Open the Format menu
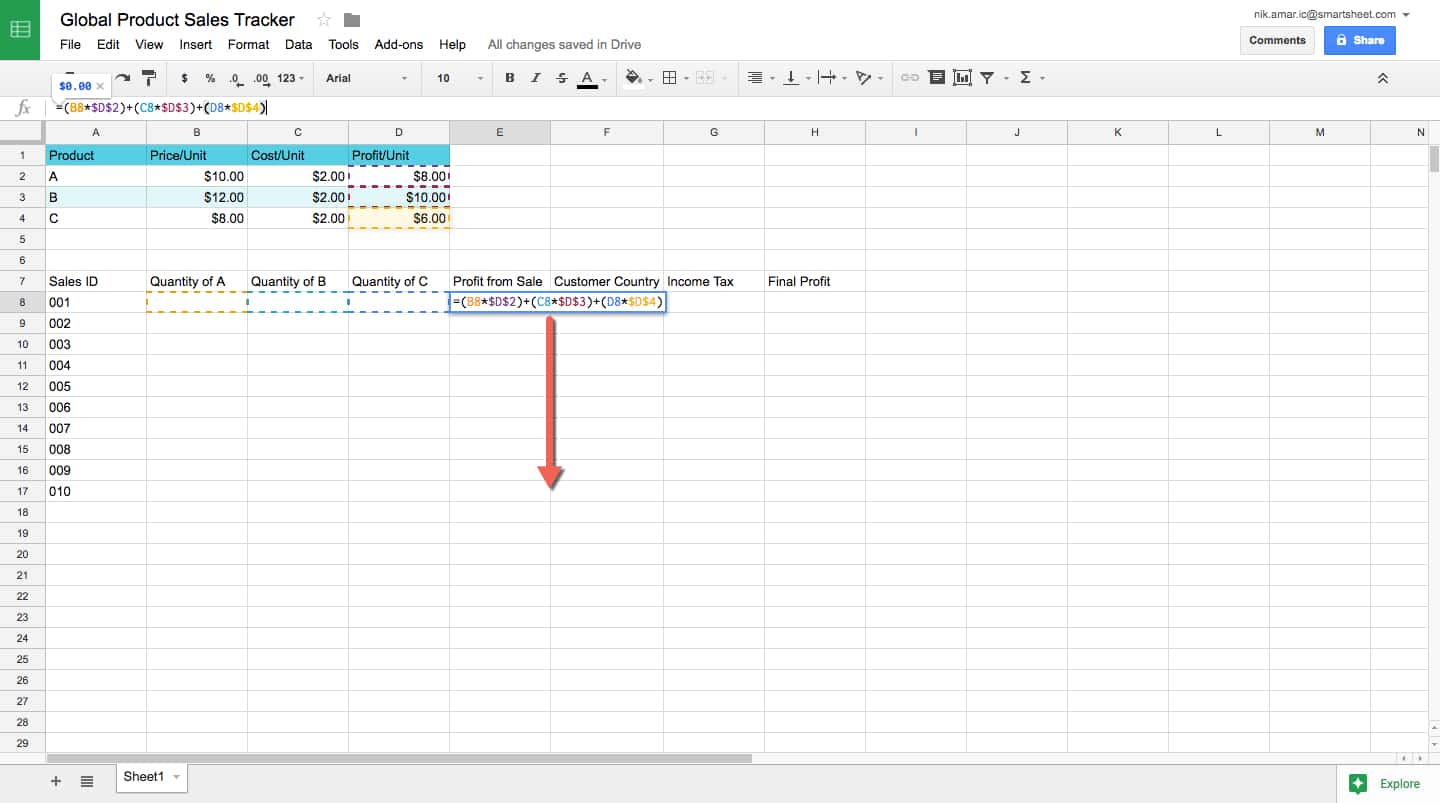 [248, 44]
